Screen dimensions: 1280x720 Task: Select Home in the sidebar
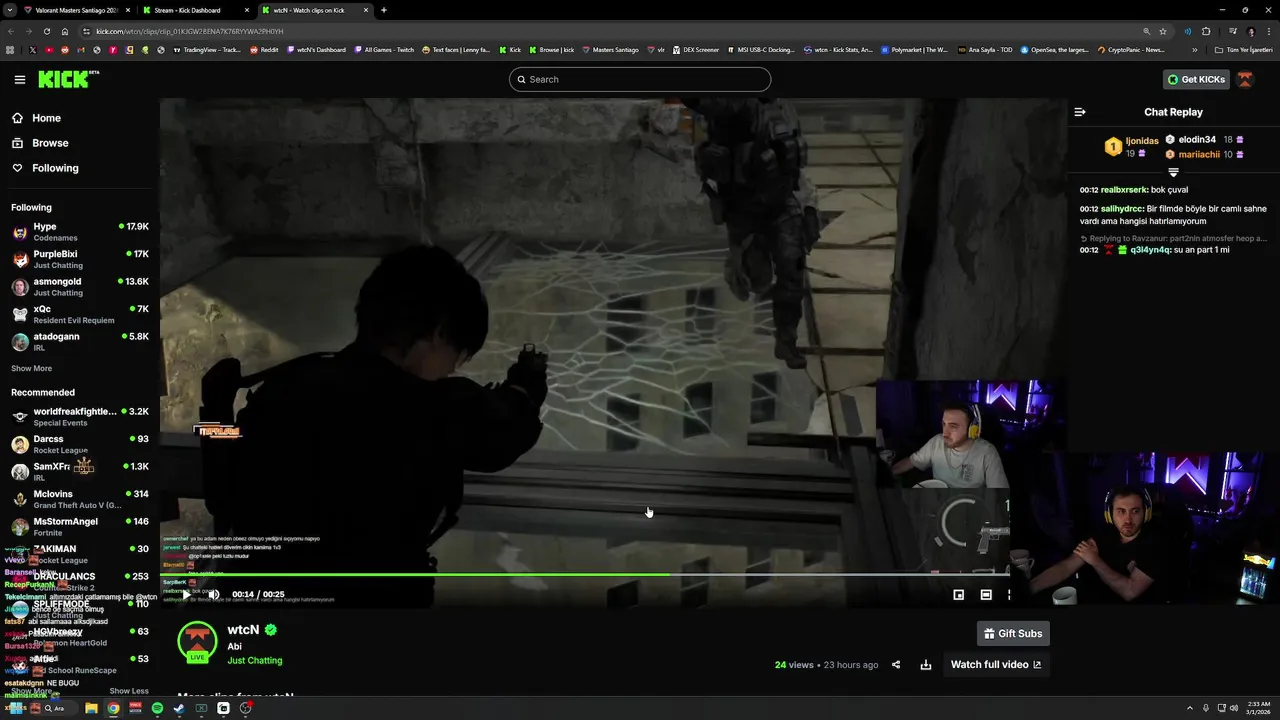pos(38,118)
